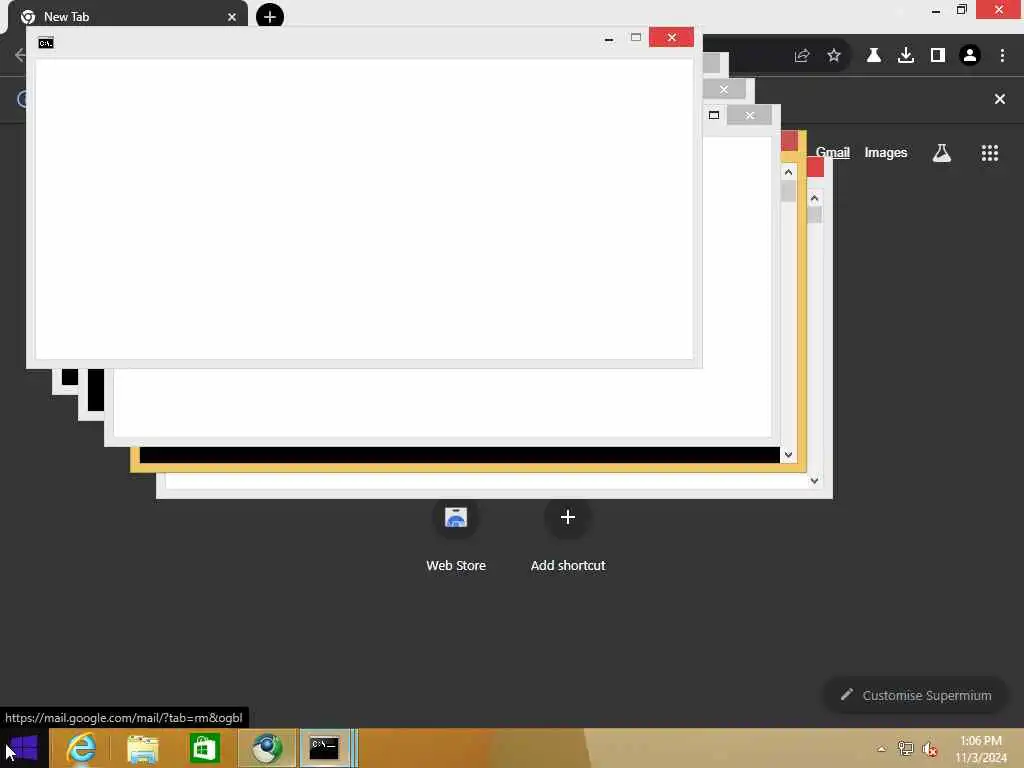Screen dimensions: 1024x768
Task: Launch Internet Explorer from the taskbar
Action: pyautogui.click(x=80, y=748)
